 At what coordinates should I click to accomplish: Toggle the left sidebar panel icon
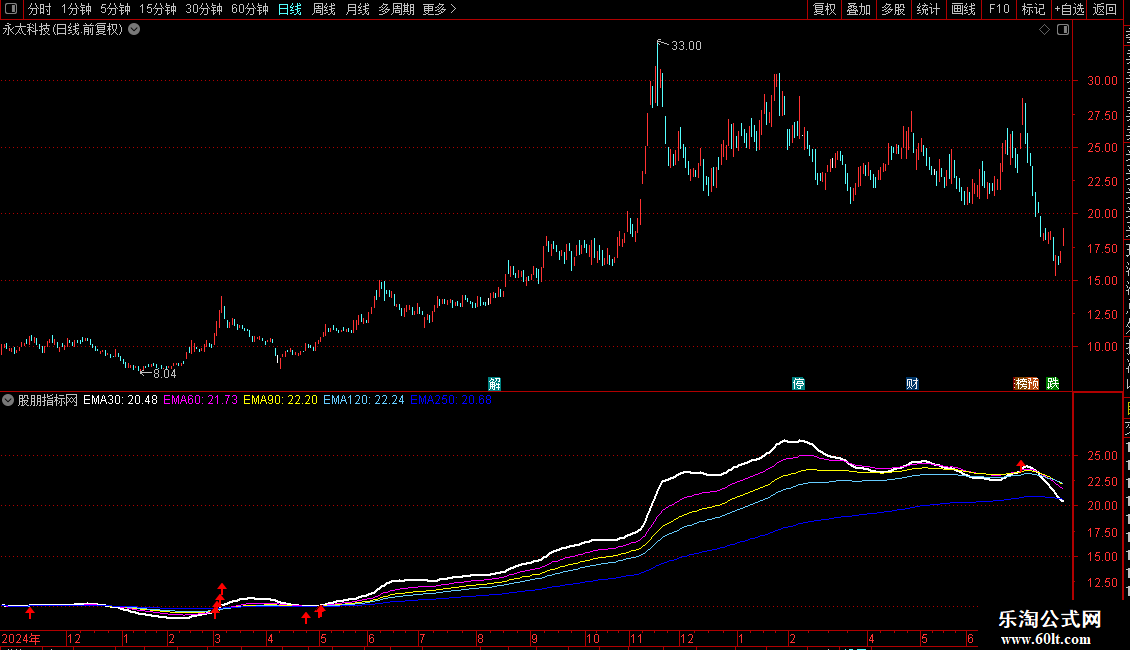tap(11, 9)
